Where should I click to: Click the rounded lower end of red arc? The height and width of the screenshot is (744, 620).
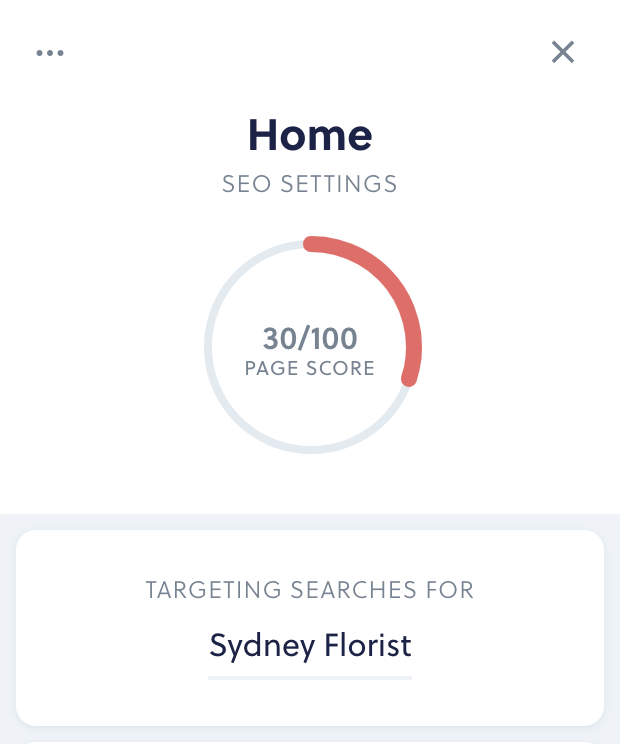[409, 378]
